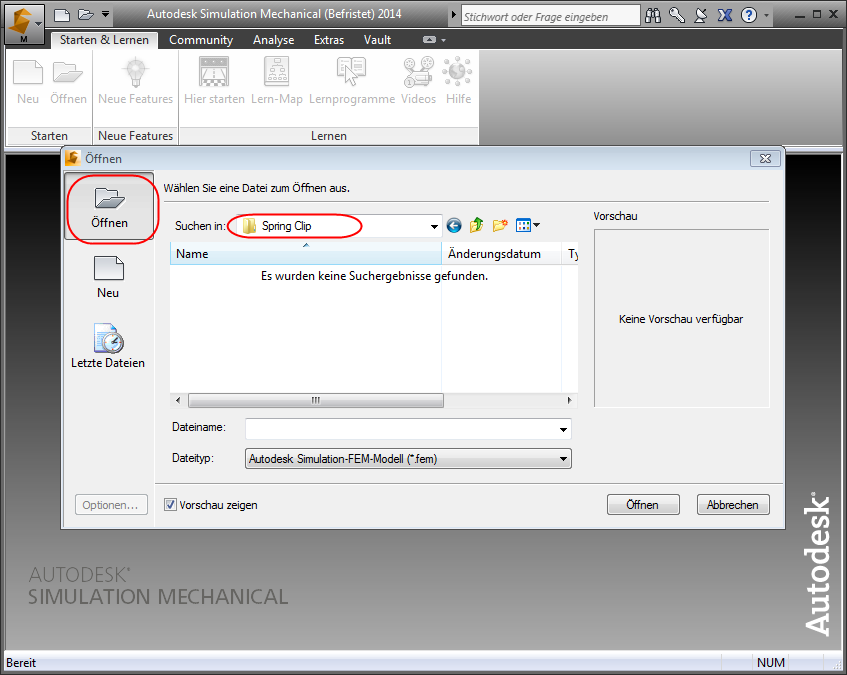Click the key Subscription Center icon
Image resolution: width=847 pixels, height=675 pixels.
(x=677, y=16)
